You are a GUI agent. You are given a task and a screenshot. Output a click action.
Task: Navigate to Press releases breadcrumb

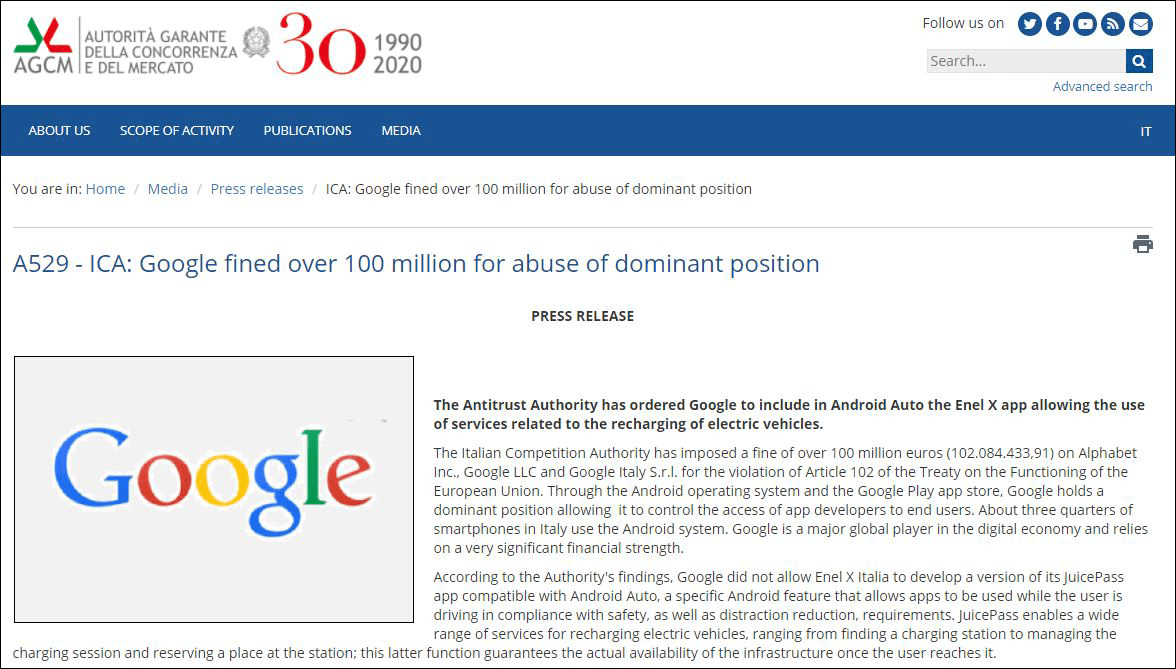click(257, 189)
